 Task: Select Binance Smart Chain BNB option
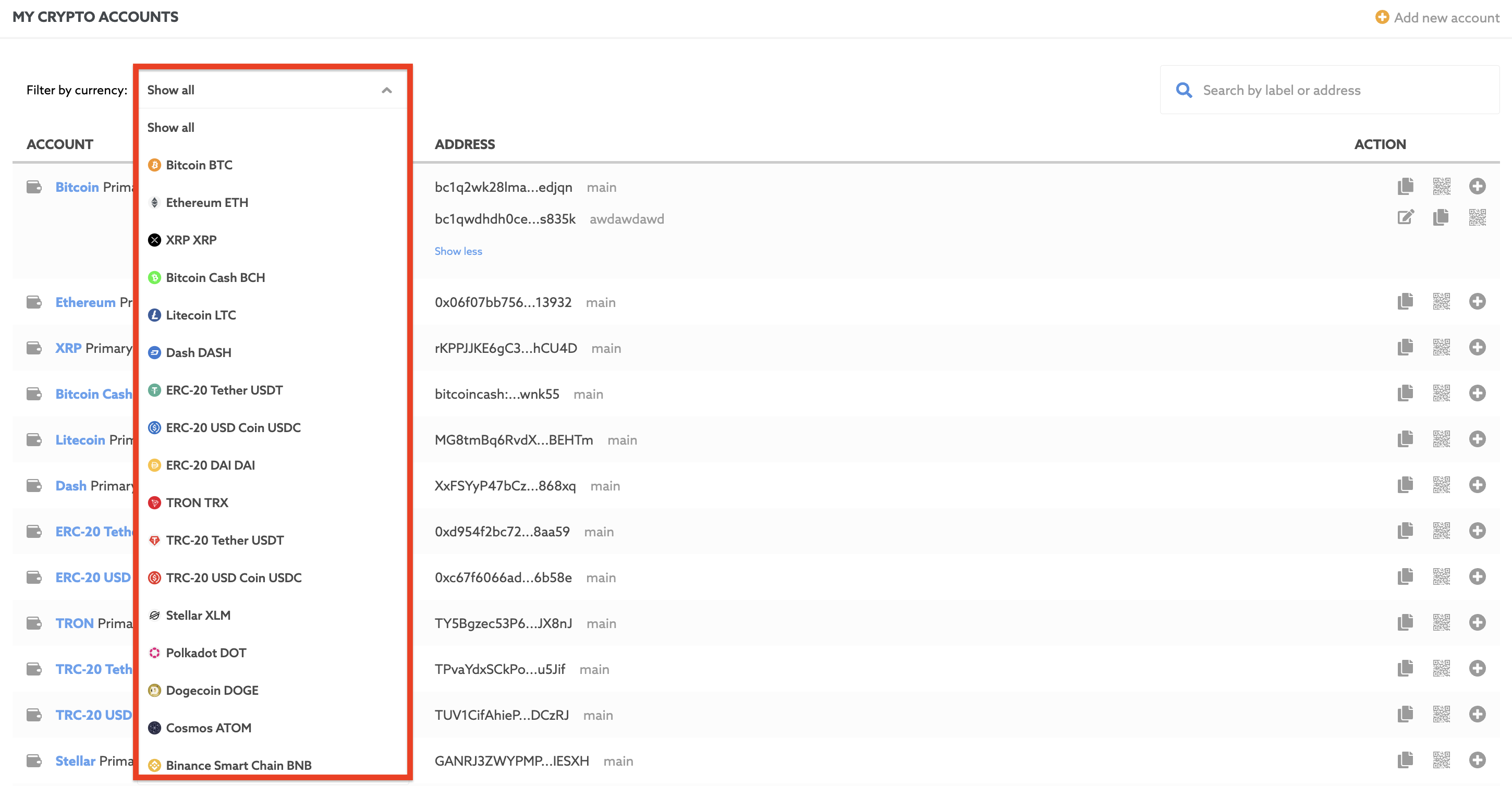[x=272, y=764]
